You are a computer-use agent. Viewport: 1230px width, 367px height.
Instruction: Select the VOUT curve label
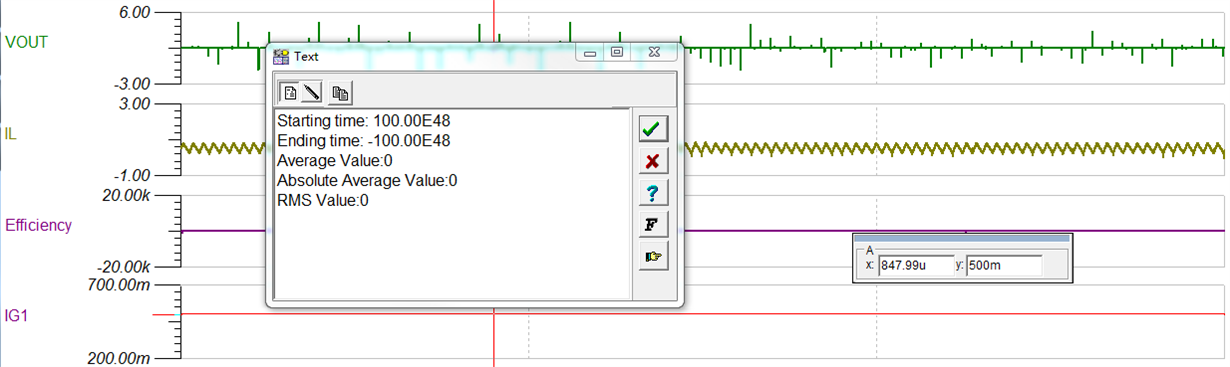click(27, 42)
